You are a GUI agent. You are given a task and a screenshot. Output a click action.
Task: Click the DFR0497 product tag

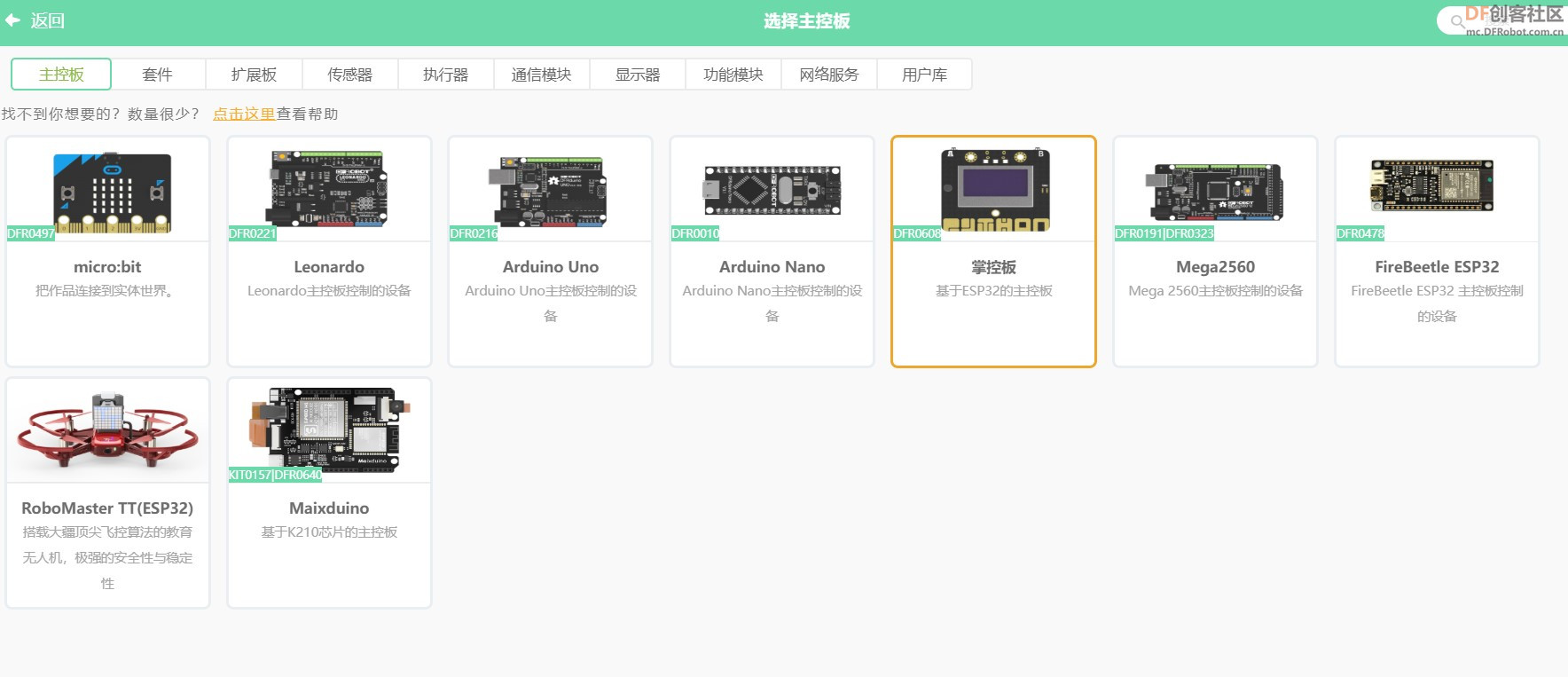31,233
